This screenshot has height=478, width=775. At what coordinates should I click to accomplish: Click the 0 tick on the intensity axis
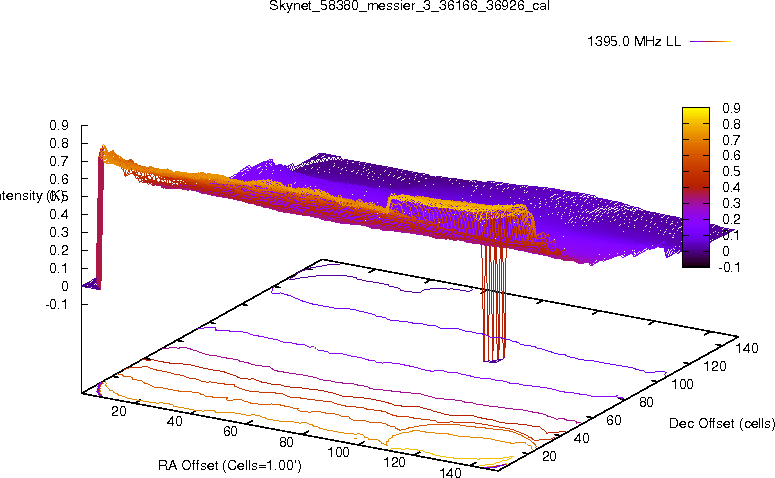click(65, 286)
